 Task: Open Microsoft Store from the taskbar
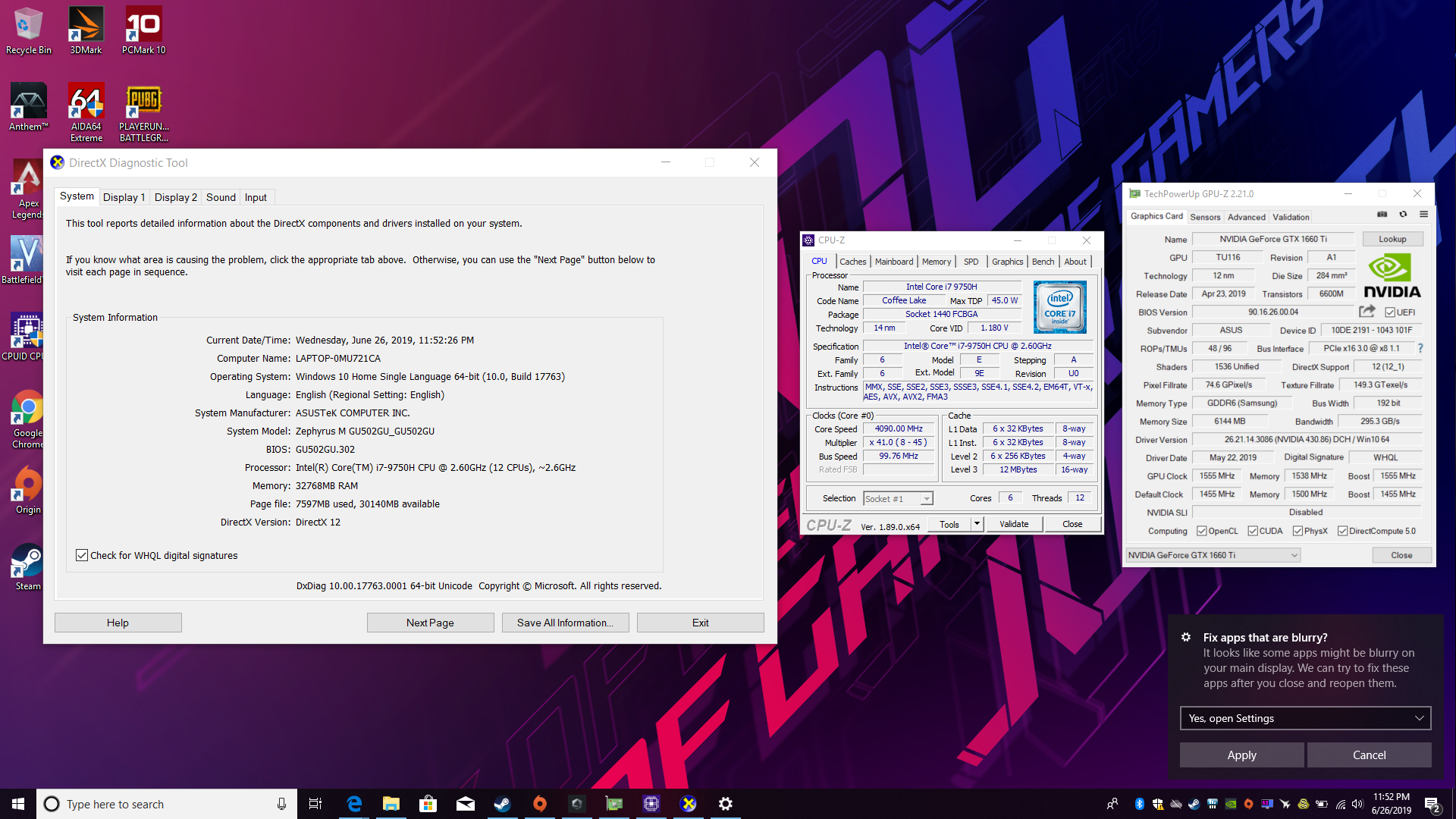(x=428, y=804)
